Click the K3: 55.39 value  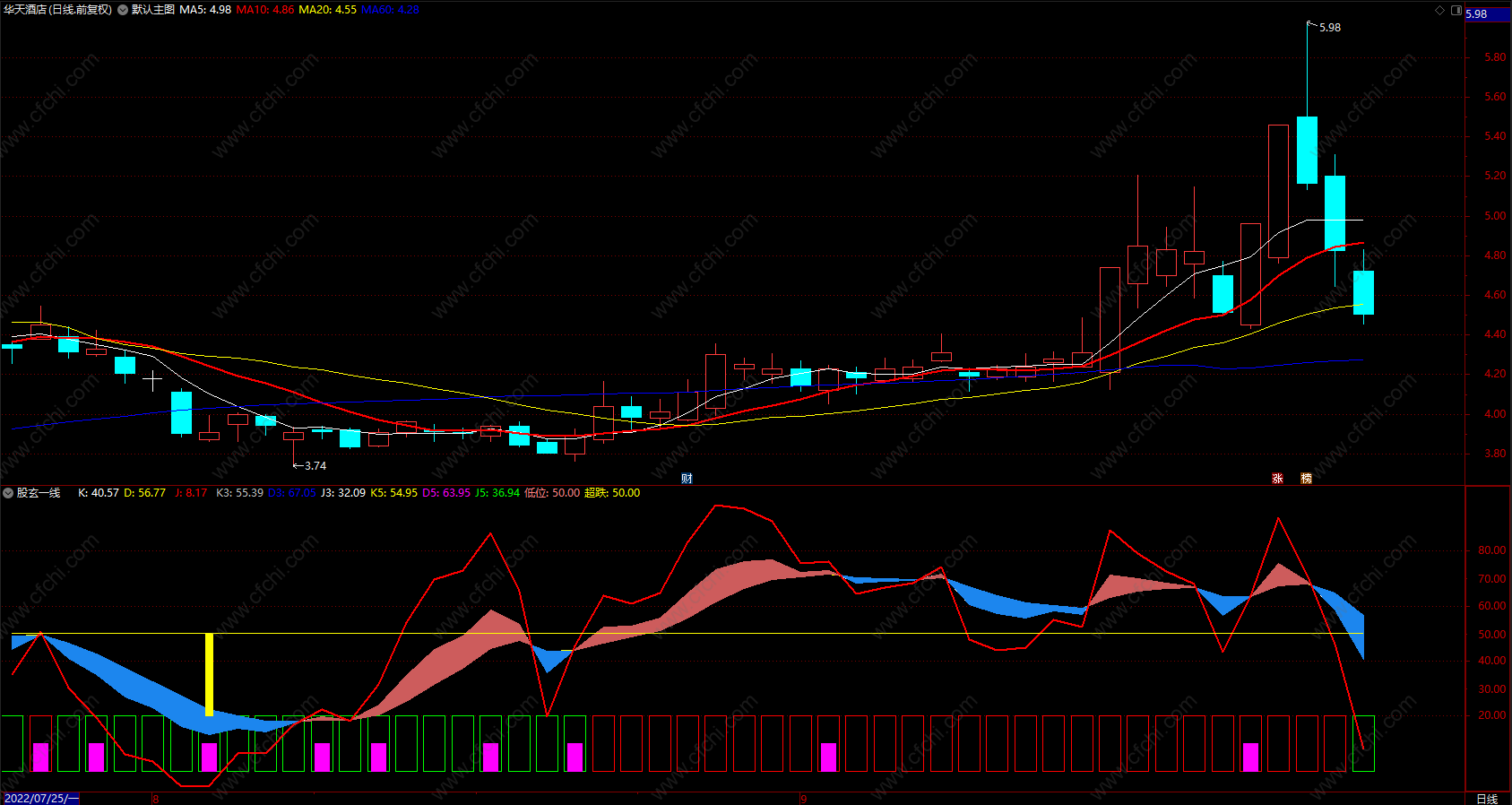click(240, 493)
